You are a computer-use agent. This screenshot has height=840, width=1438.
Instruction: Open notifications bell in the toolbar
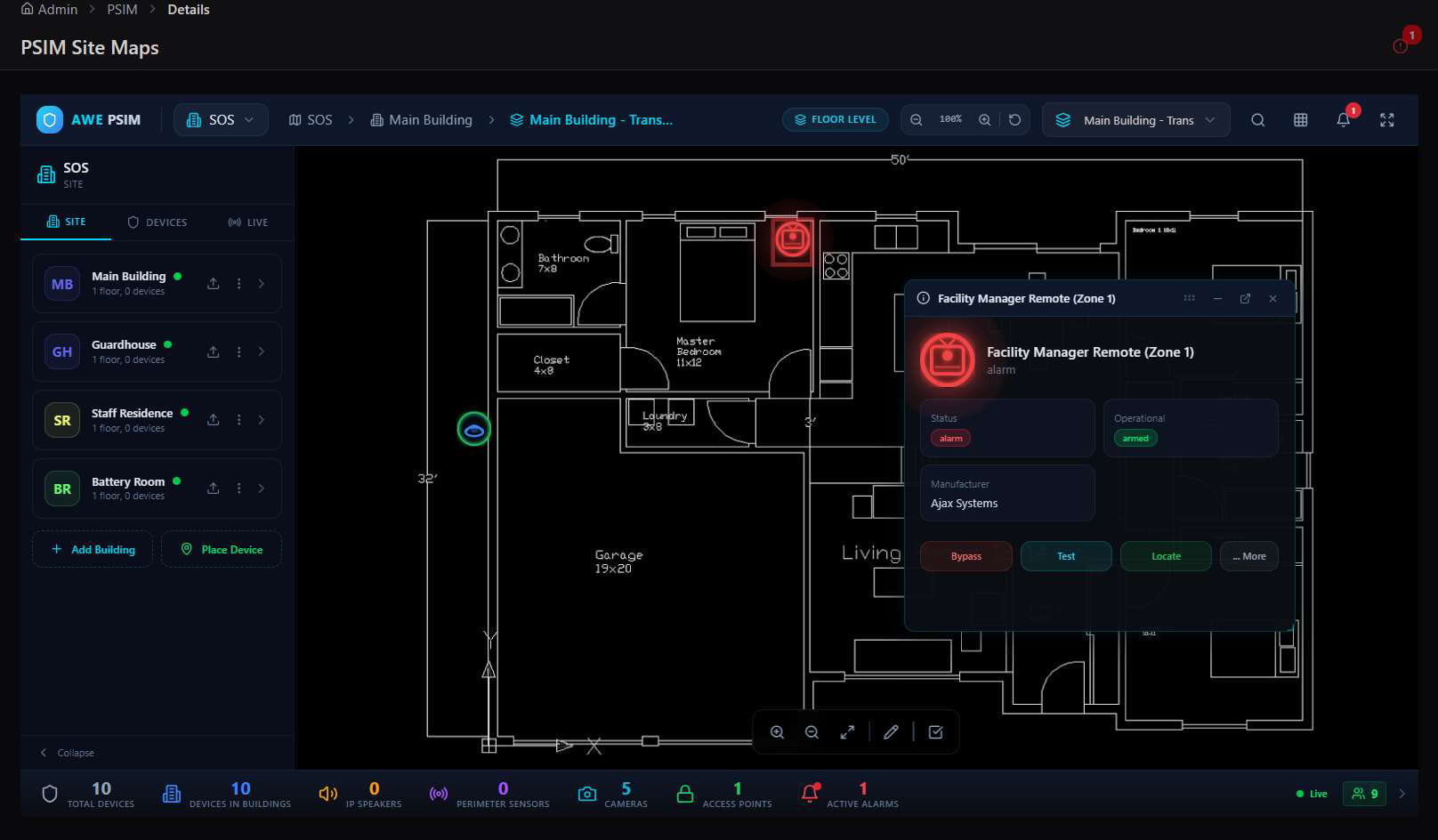1344,119
